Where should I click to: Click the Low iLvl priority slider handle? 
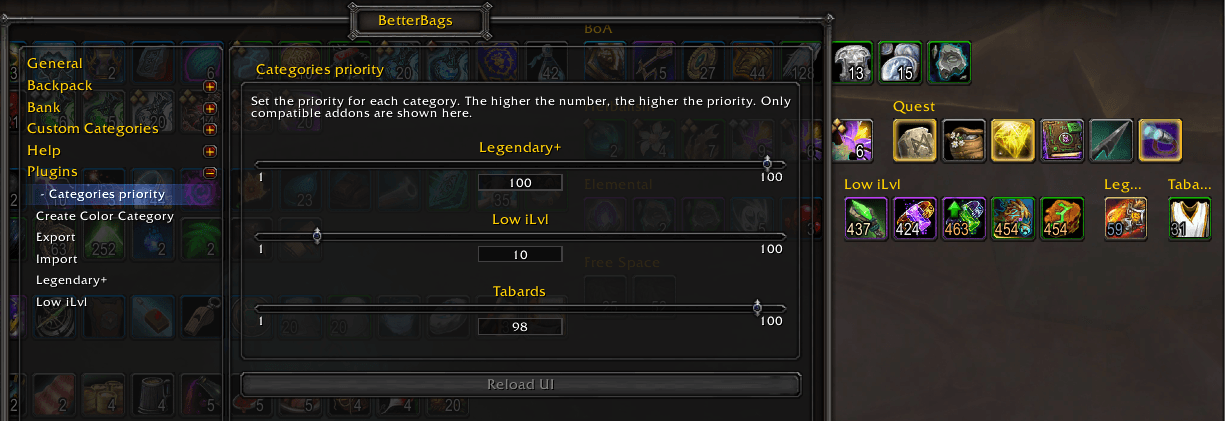click(317, 236)
